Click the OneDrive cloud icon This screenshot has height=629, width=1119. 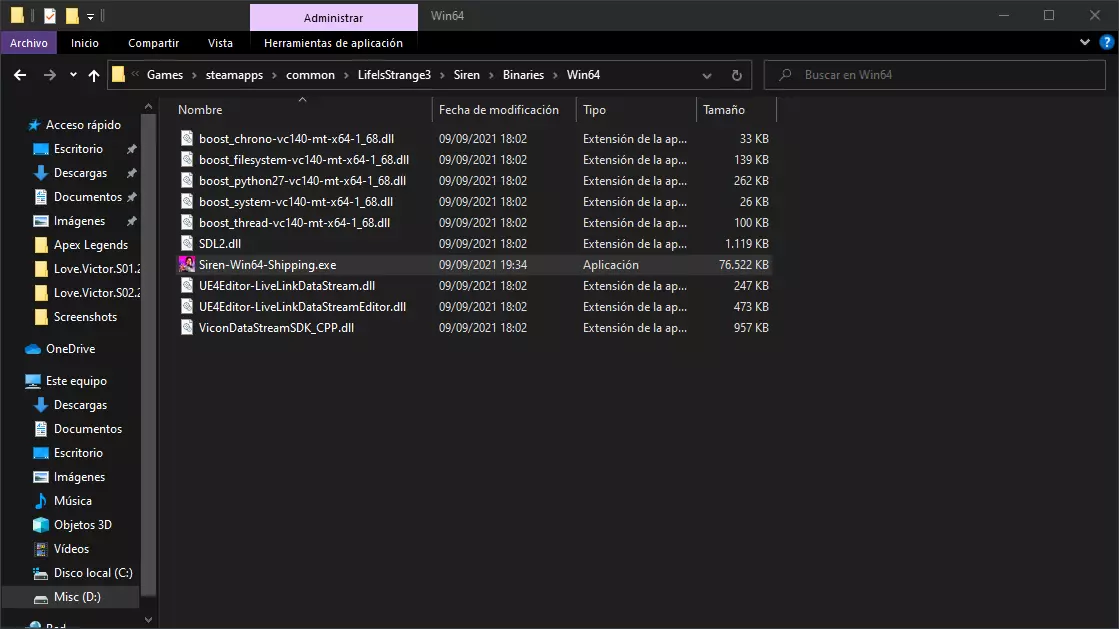[x=33, y=349]
